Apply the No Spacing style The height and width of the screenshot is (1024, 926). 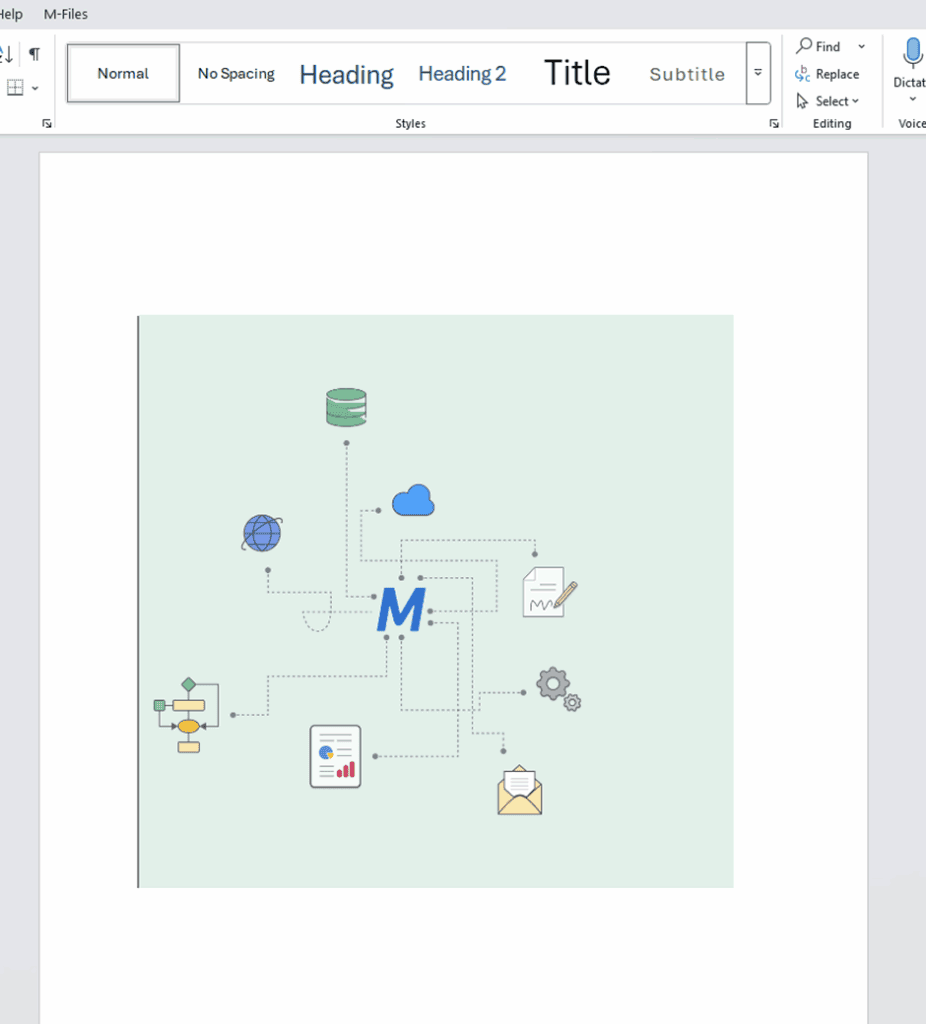236,73
